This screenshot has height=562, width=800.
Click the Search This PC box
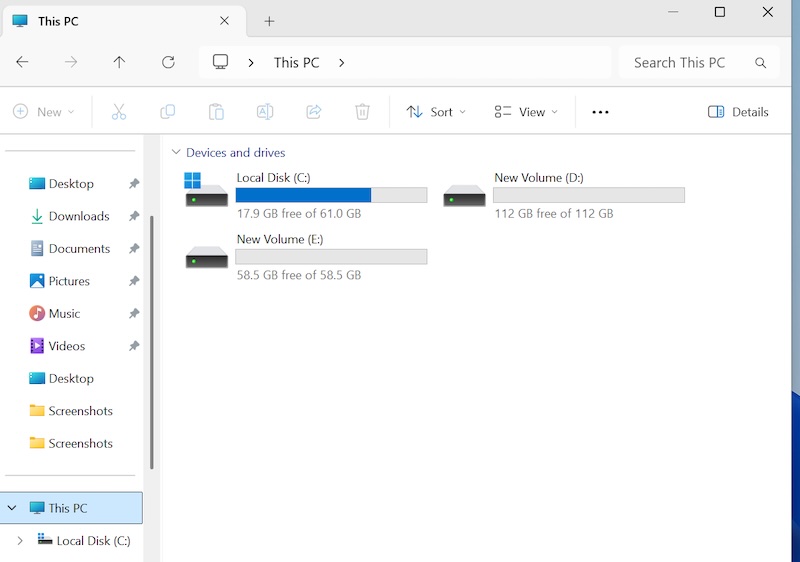(x=690, y=62)
